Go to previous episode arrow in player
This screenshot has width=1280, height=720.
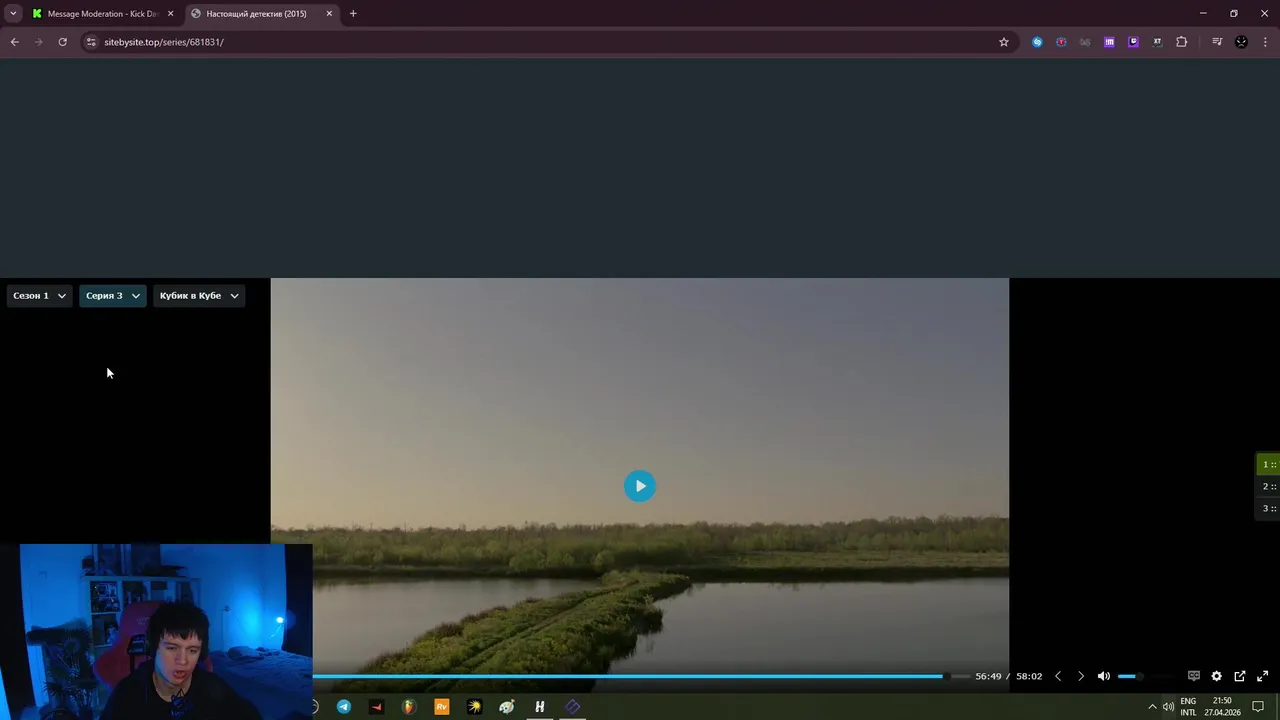pyautogui.click(x=1058, y=676)
